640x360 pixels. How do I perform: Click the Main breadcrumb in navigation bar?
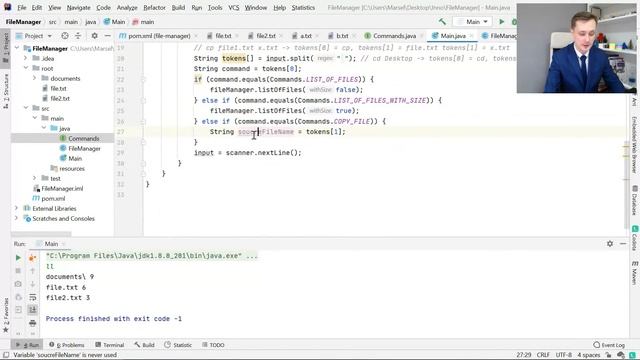point(114,22)
